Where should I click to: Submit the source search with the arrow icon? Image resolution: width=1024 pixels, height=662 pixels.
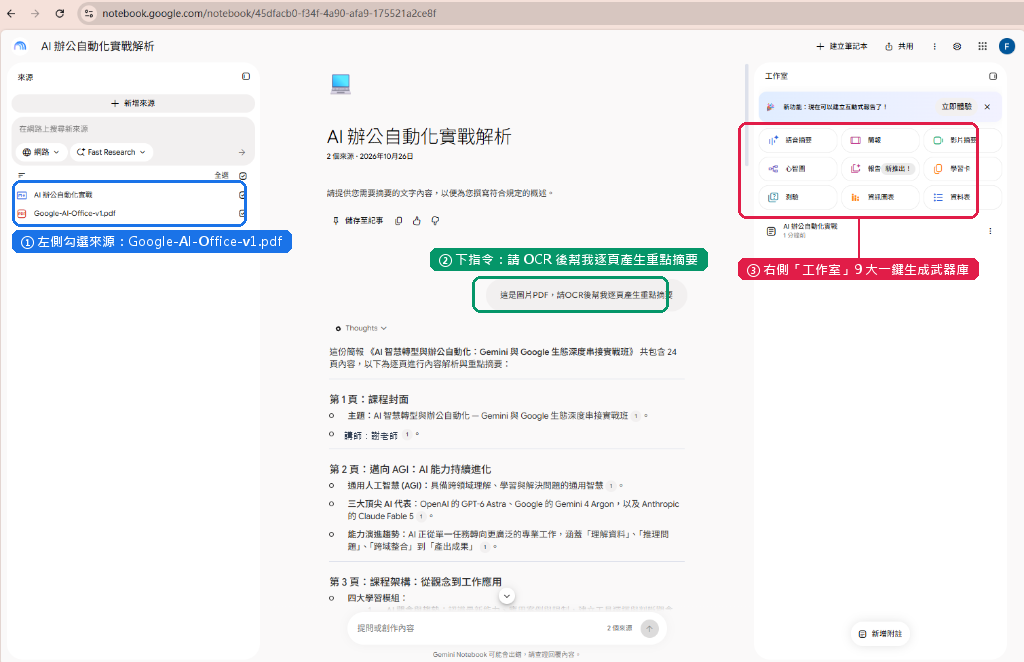242,152
